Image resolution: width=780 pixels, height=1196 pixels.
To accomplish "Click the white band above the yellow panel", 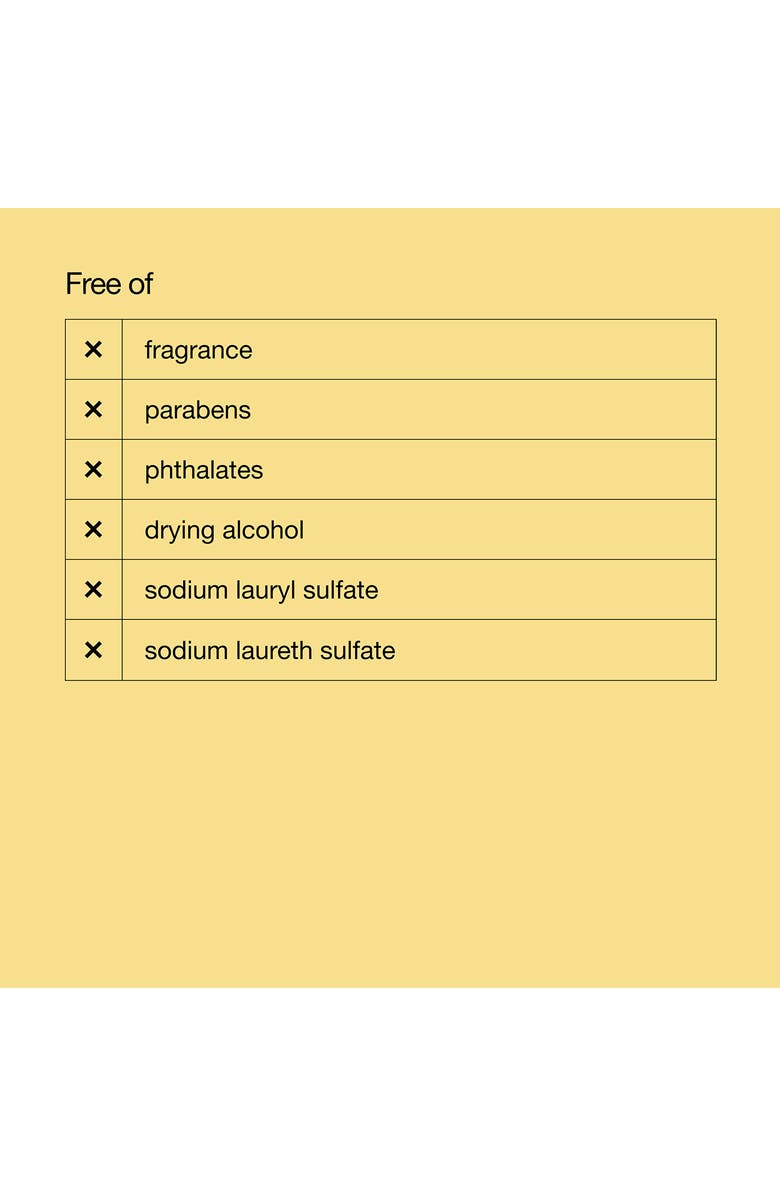I will coord(390,100).
